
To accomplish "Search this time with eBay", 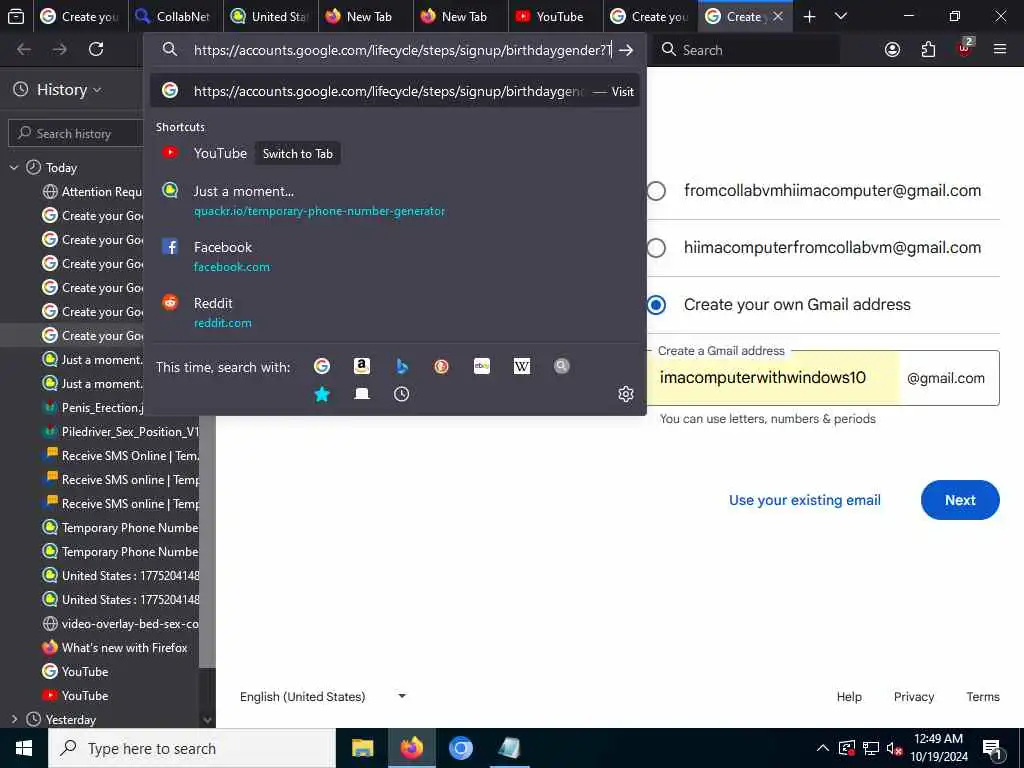I will (482, 366).
